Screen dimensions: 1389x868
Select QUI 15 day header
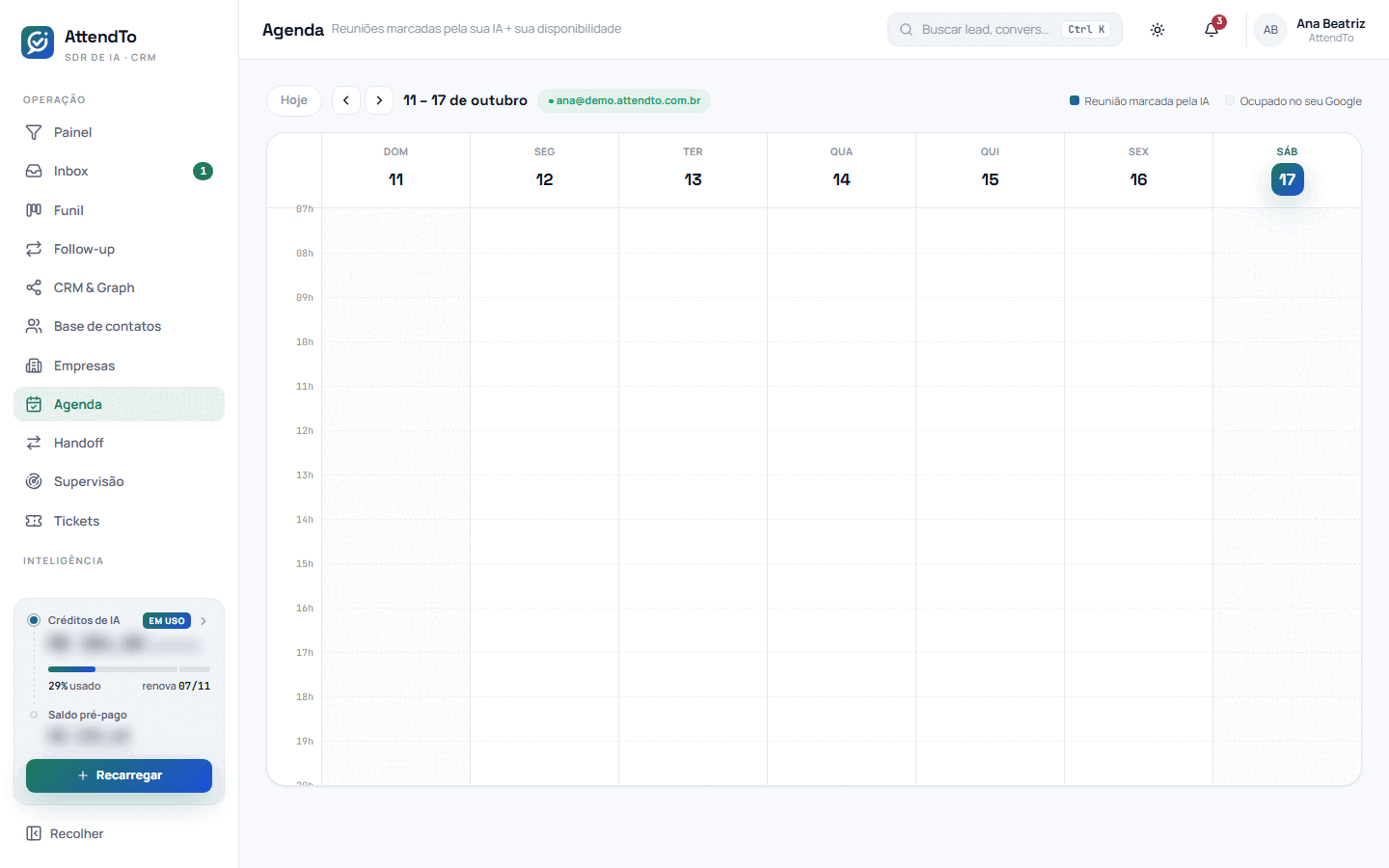990,170
